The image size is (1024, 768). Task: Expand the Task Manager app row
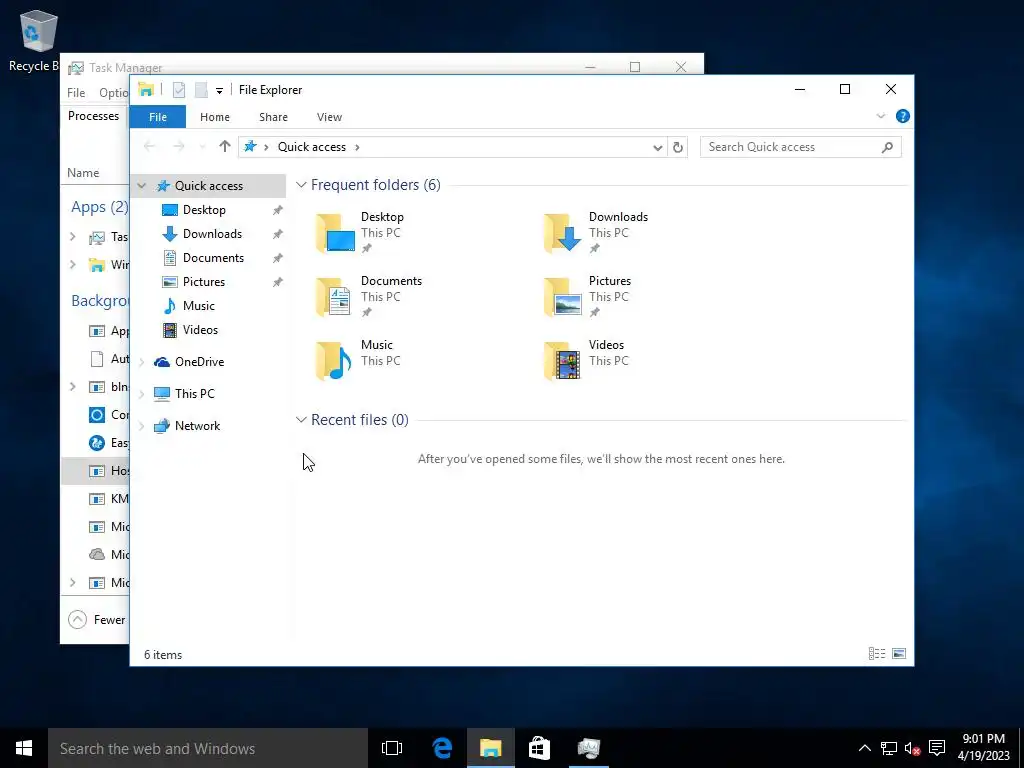coord(72,237)
